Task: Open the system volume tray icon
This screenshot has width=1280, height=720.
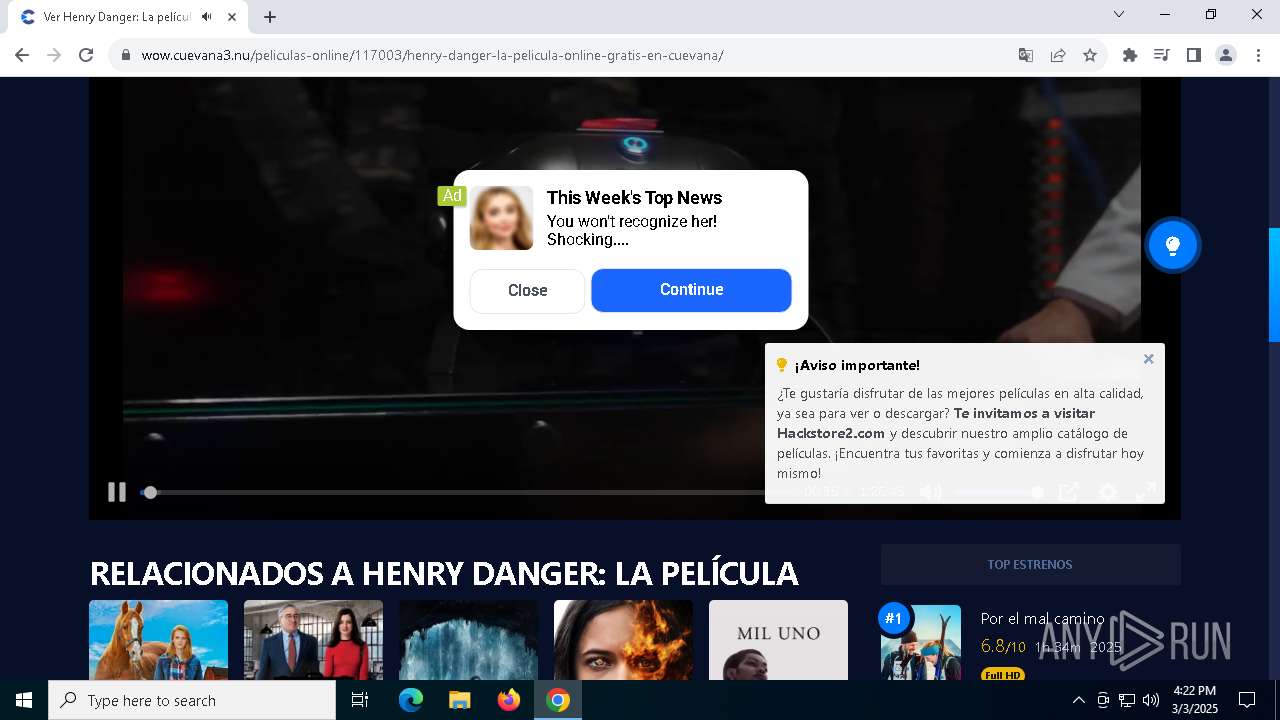Action: 1151,700
